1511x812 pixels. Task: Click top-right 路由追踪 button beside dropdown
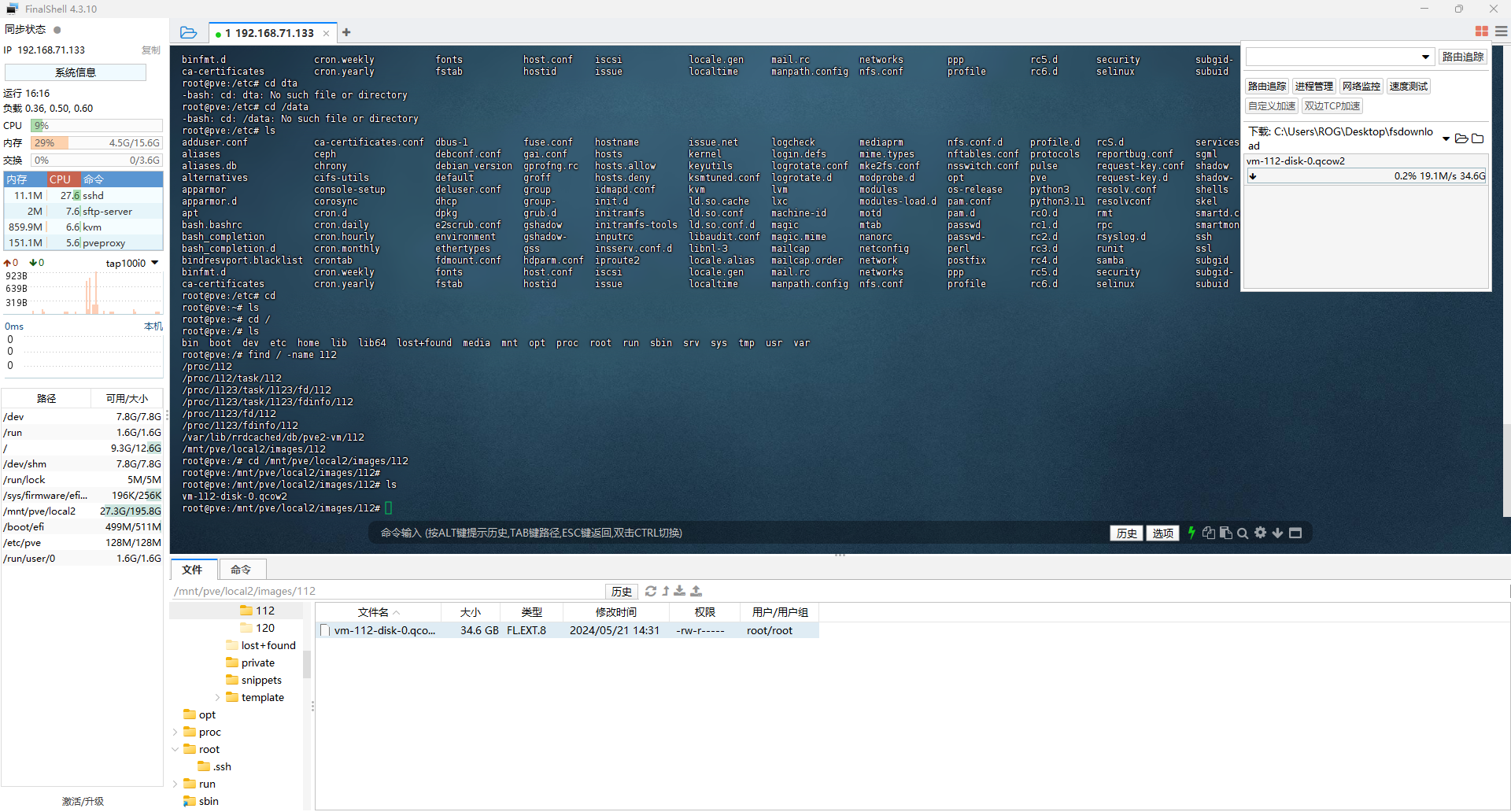pyautogui.click(x=1462, y=57)
